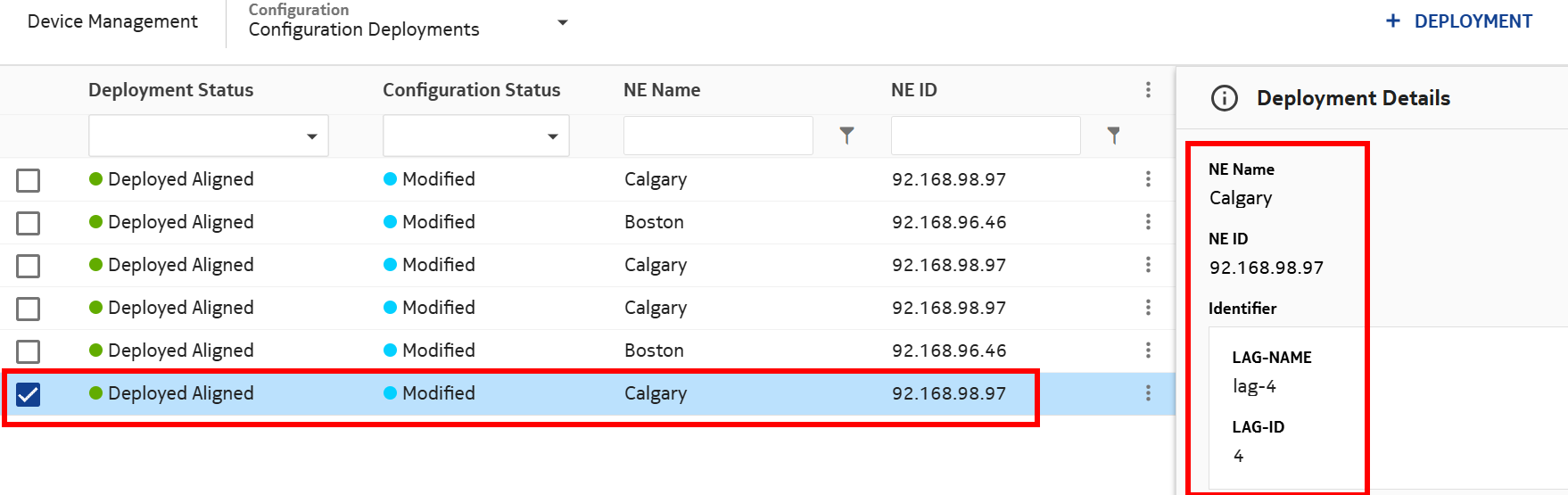Open the row actions menu for the first row

1148,179
